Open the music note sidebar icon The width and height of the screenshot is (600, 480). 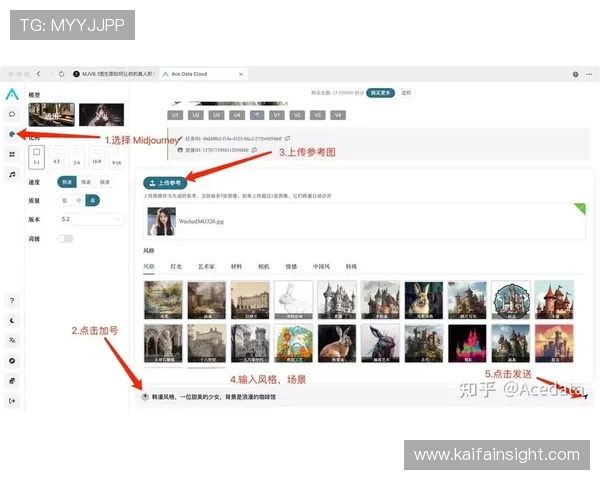pyautogui.click(x=12, y=175)
